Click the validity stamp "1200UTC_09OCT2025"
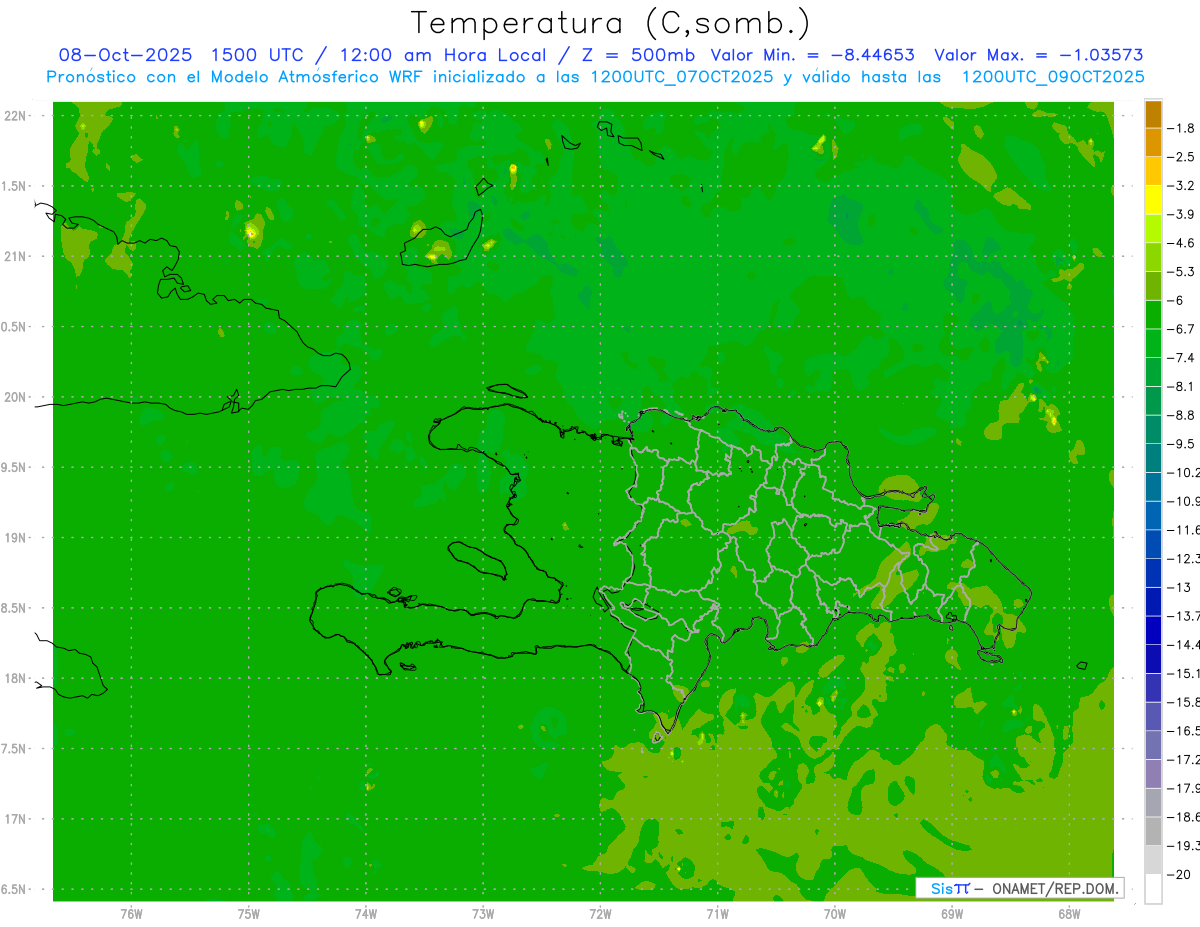The image size is (1200, 927). [1053, 77]
